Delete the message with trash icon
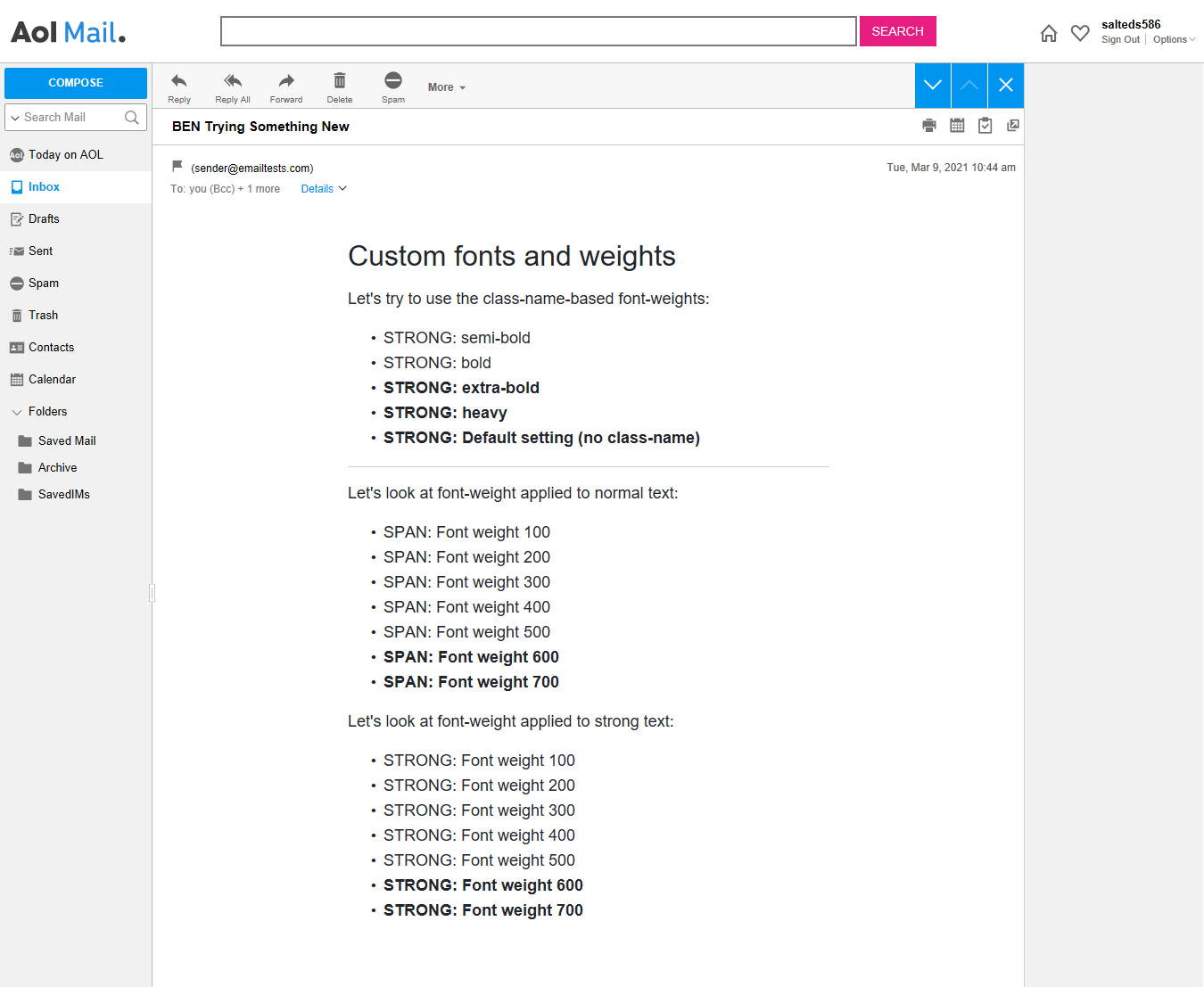The width and height of the screenshot is (1204, 987). [340, 81]
